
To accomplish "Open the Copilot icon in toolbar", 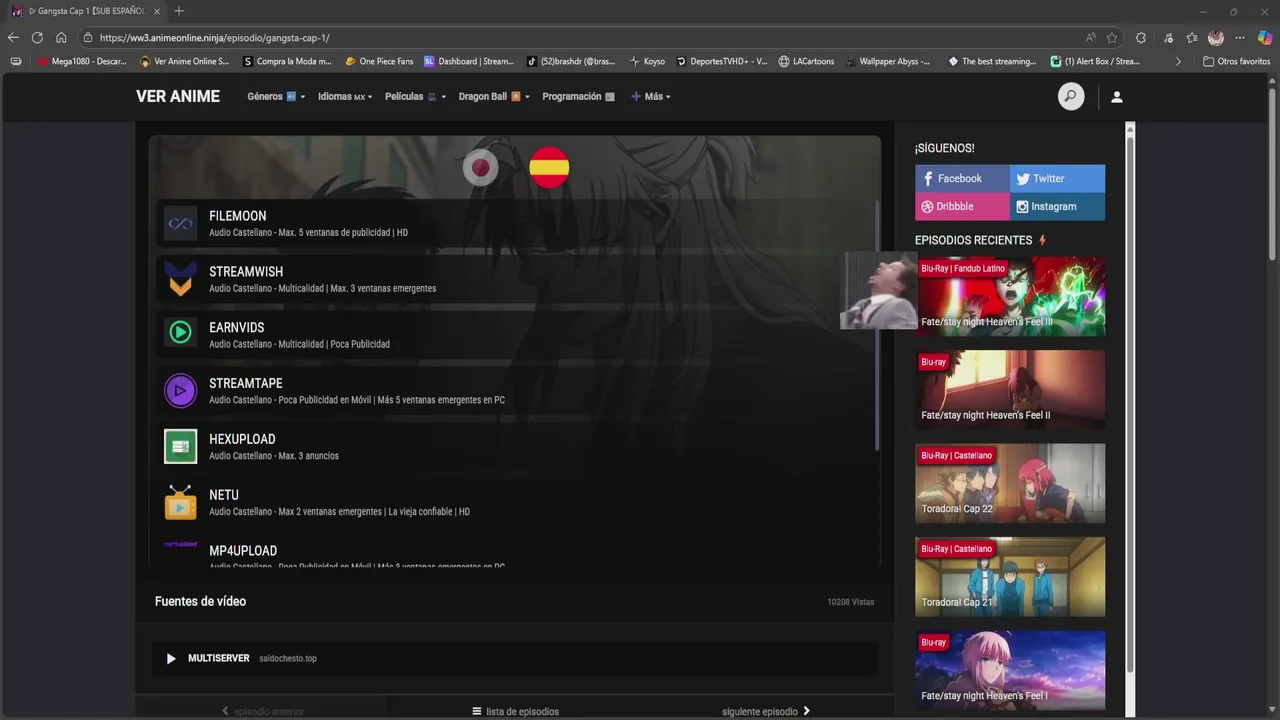I will point(1265,37).
